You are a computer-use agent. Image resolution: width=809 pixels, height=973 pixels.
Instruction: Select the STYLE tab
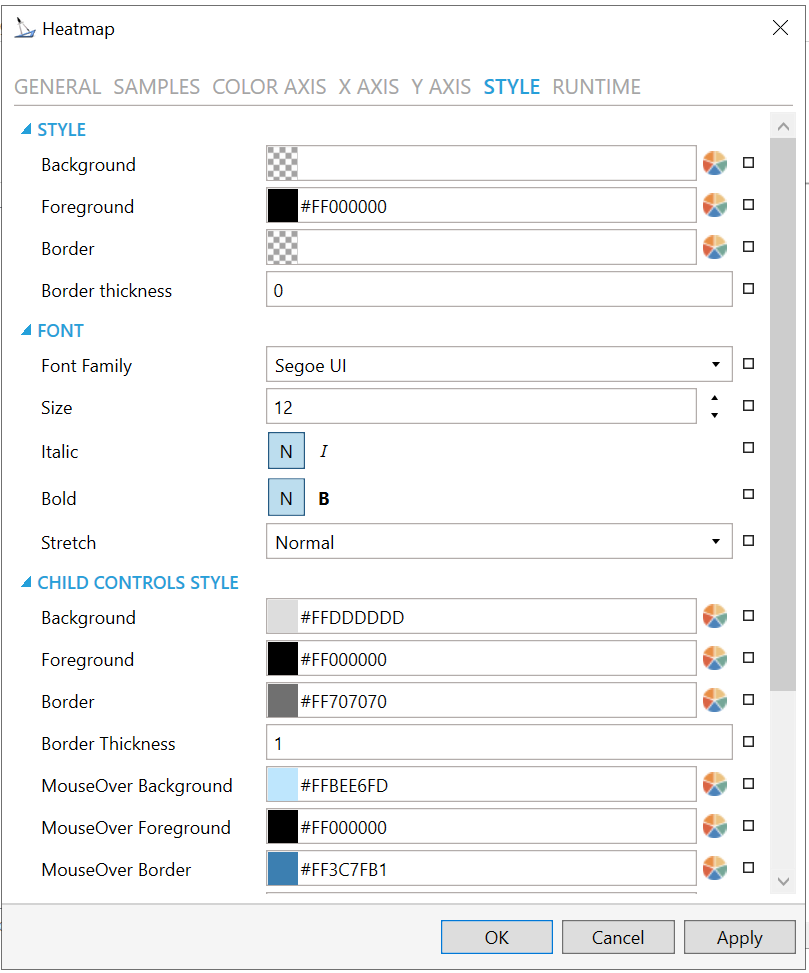click(x=512, y=87)
